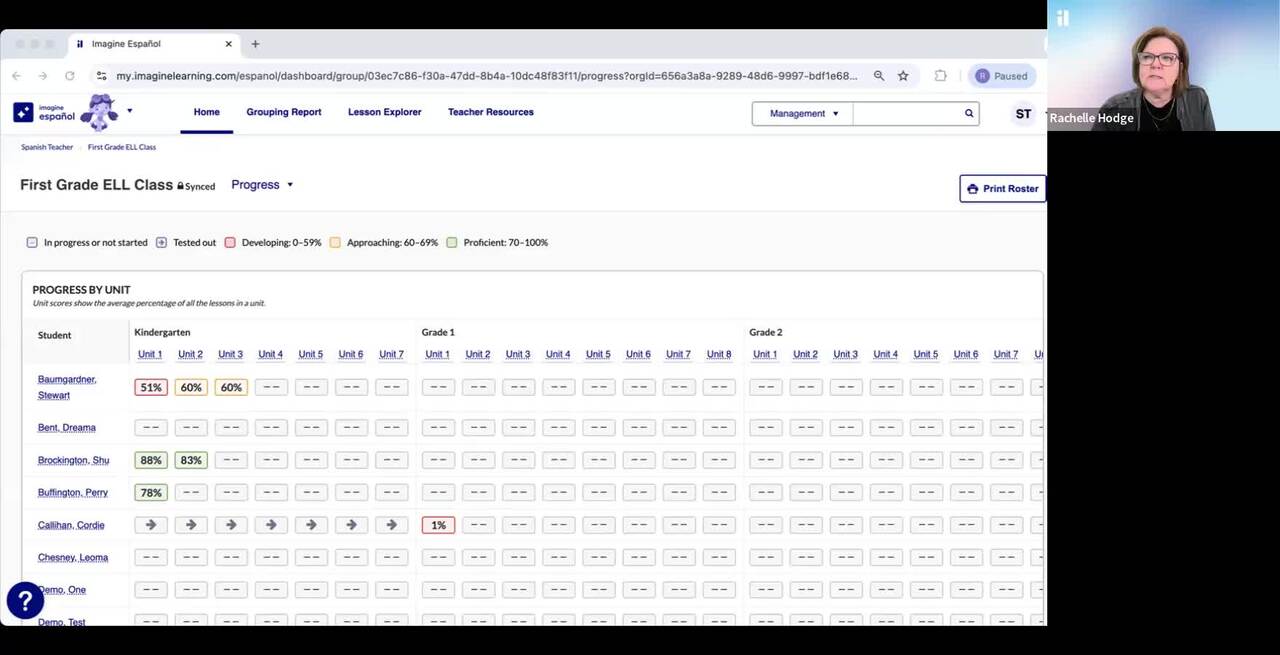Image resolution: width=1280 pixels, height=655 pixels.
Task: Open student Buffington, Perry
Action: point(72,493)
